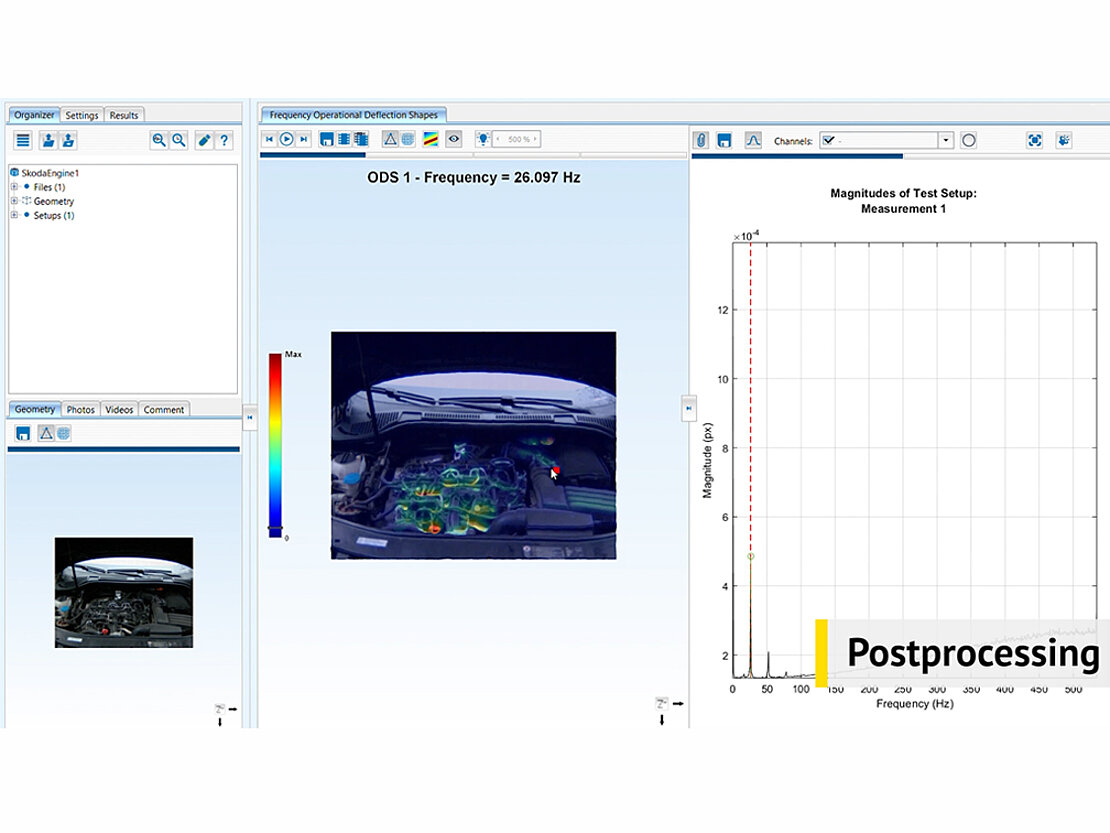The width and height of the screenshot is (1110, 833).
Task: Open the Results tab
Action: click(x=124, y=115)
